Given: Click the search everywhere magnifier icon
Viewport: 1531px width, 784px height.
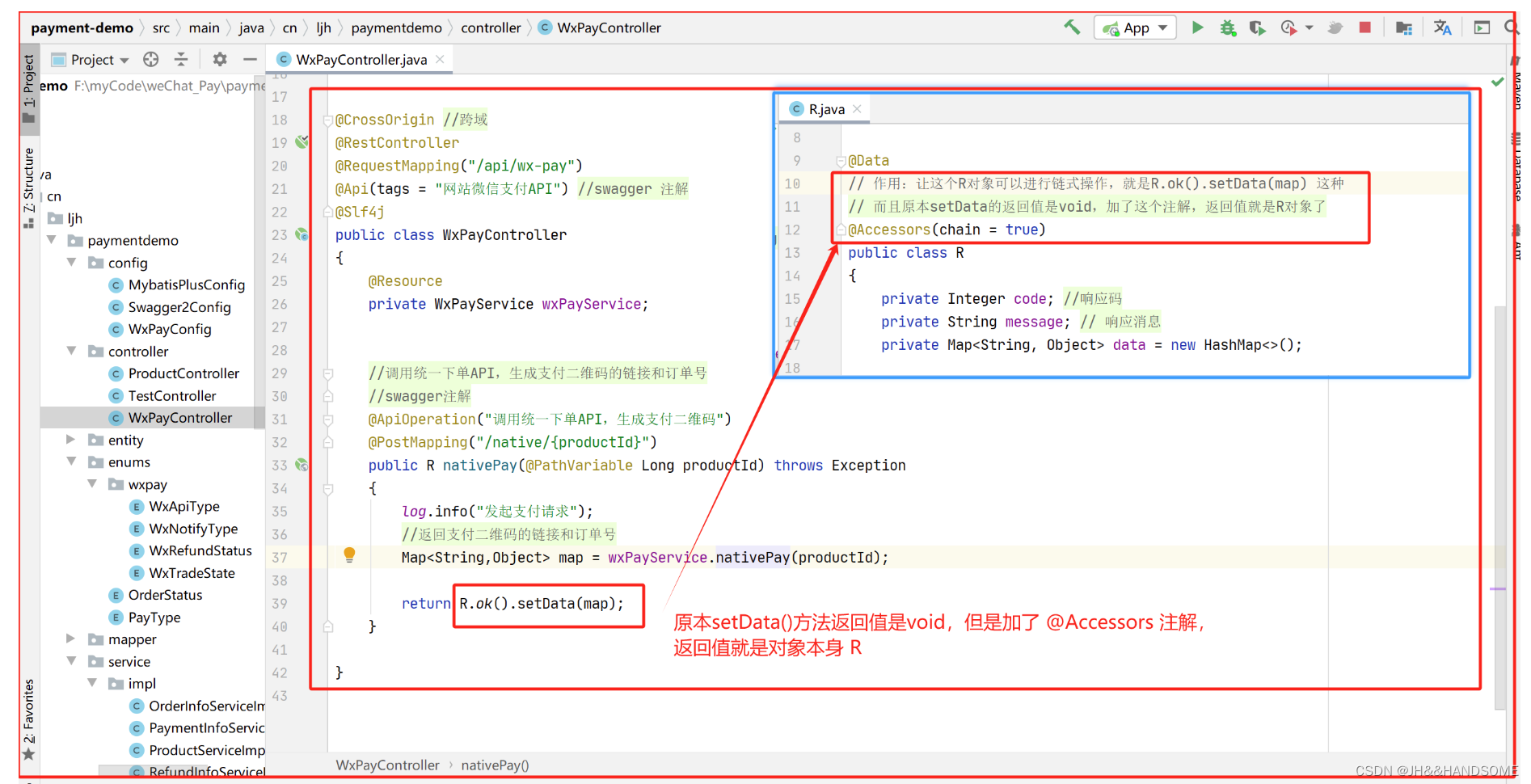Looking at the screenshot, I should click(x=1511, y=27).
